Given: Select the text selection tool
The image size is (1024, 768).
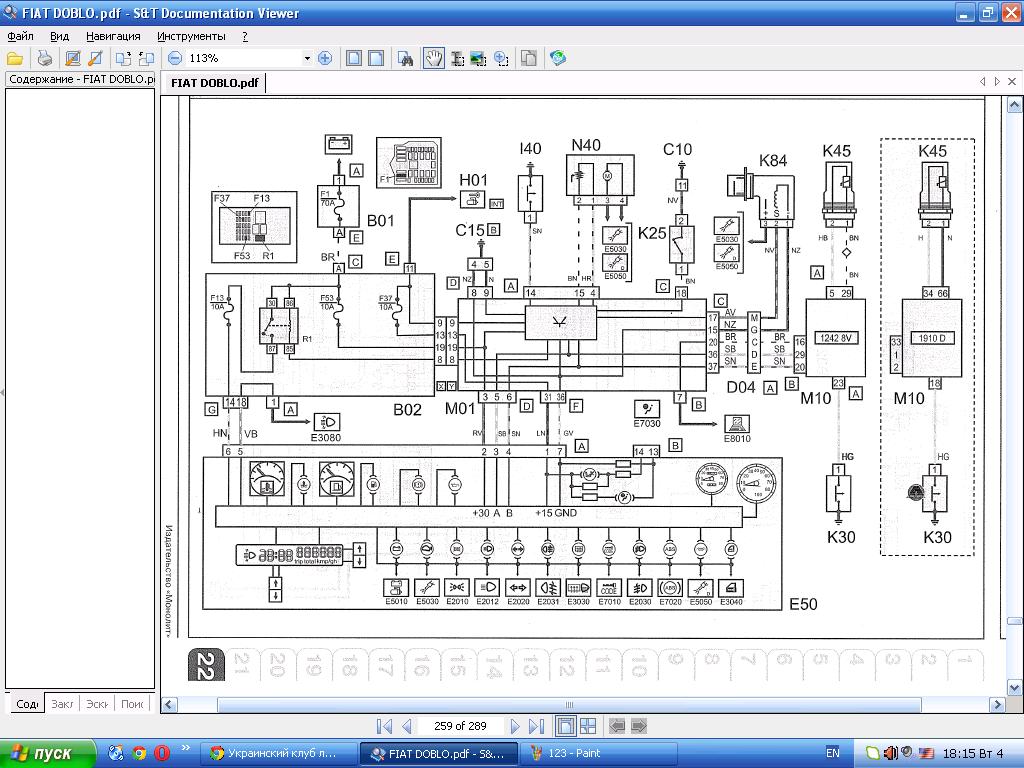Looking at the screenshot, I should coord(457,59).
